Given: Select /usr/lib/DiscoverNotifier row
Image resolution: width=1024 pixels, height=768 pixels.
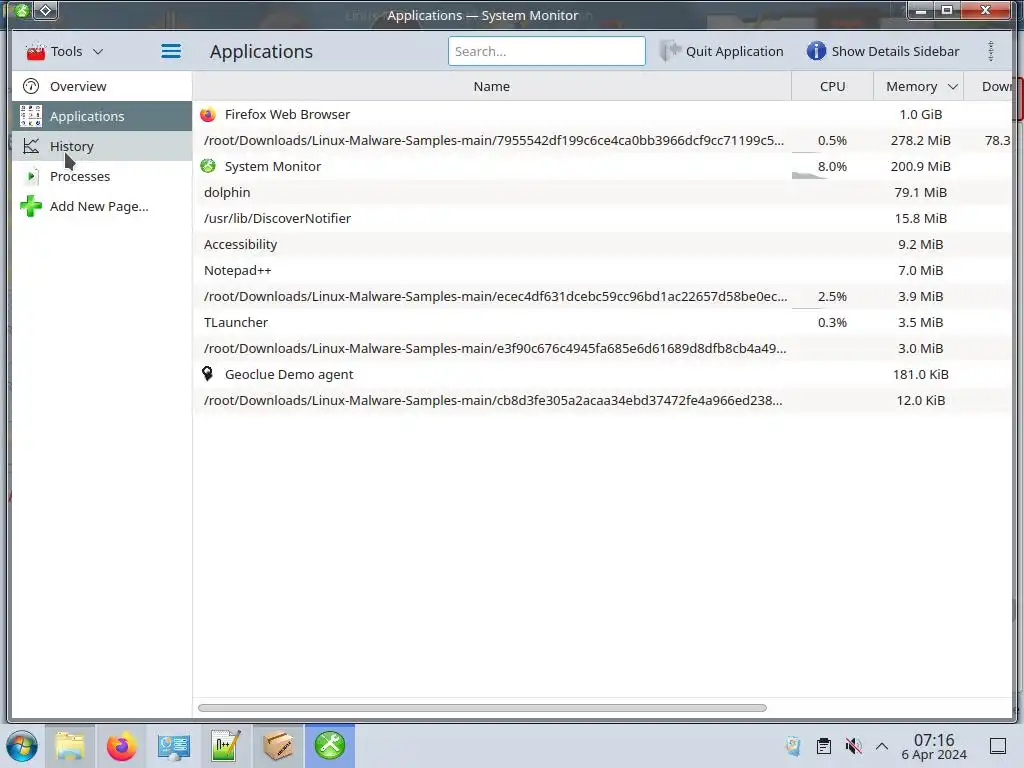Looking at the screenshot, I should [602, 219].
